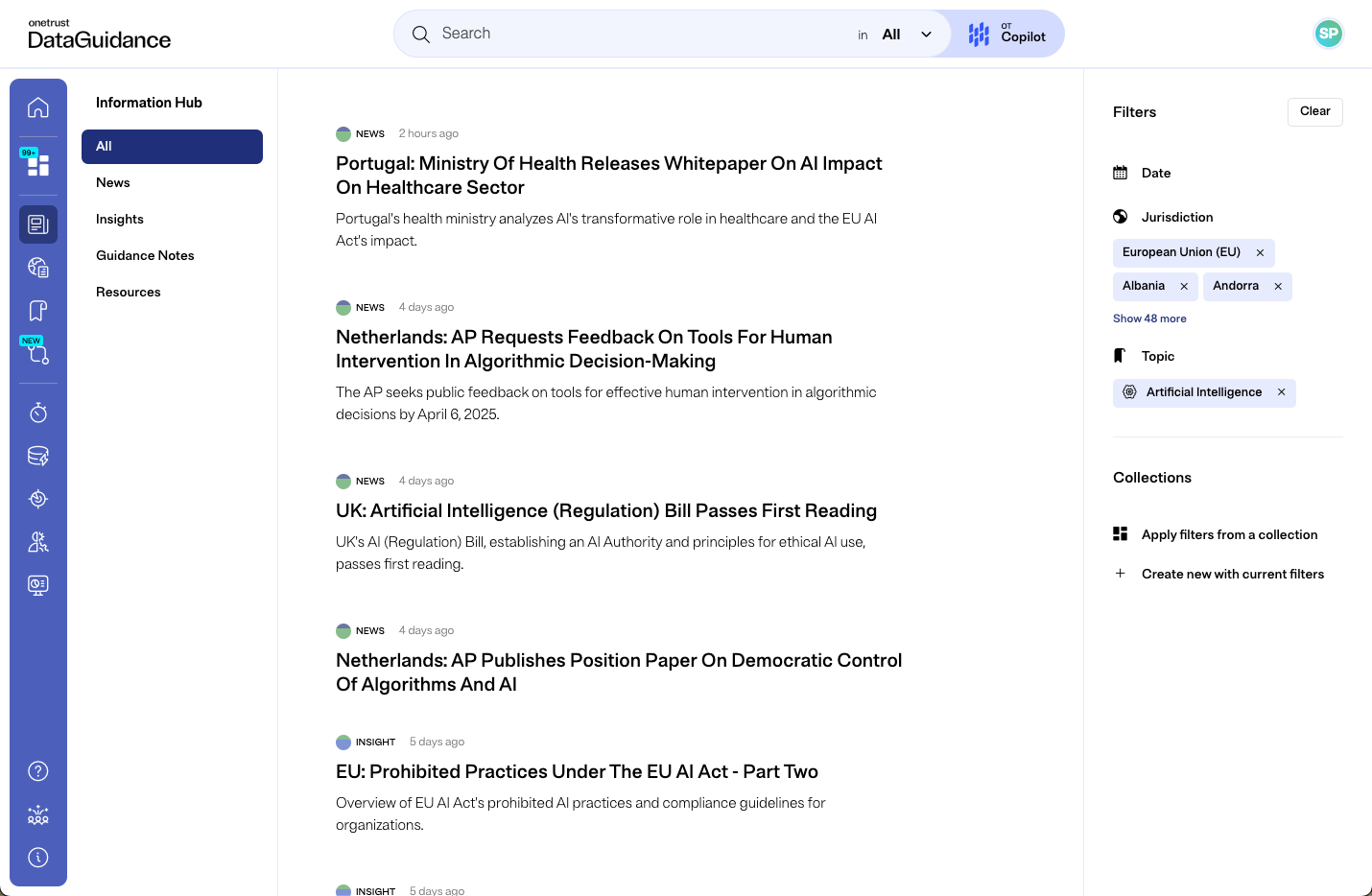Expand the Date filter section
Viewport: 1372px width, 896px height.
(x=1155, y=174)
